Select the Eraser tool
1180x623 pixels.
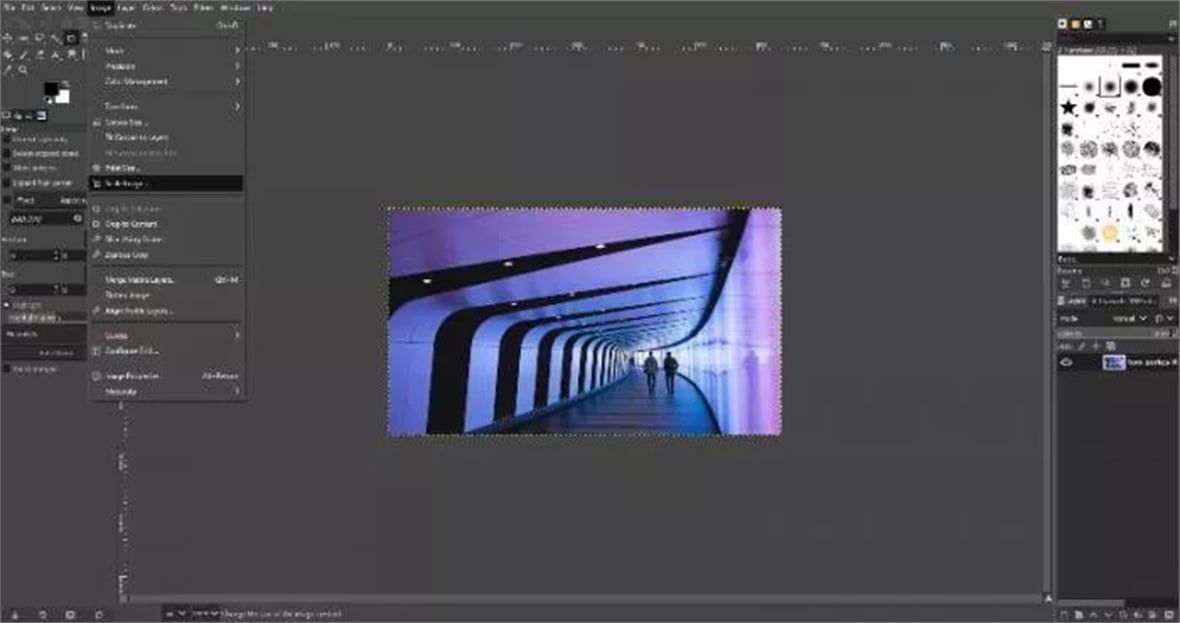pyautogui.click(x=40, y=54)
